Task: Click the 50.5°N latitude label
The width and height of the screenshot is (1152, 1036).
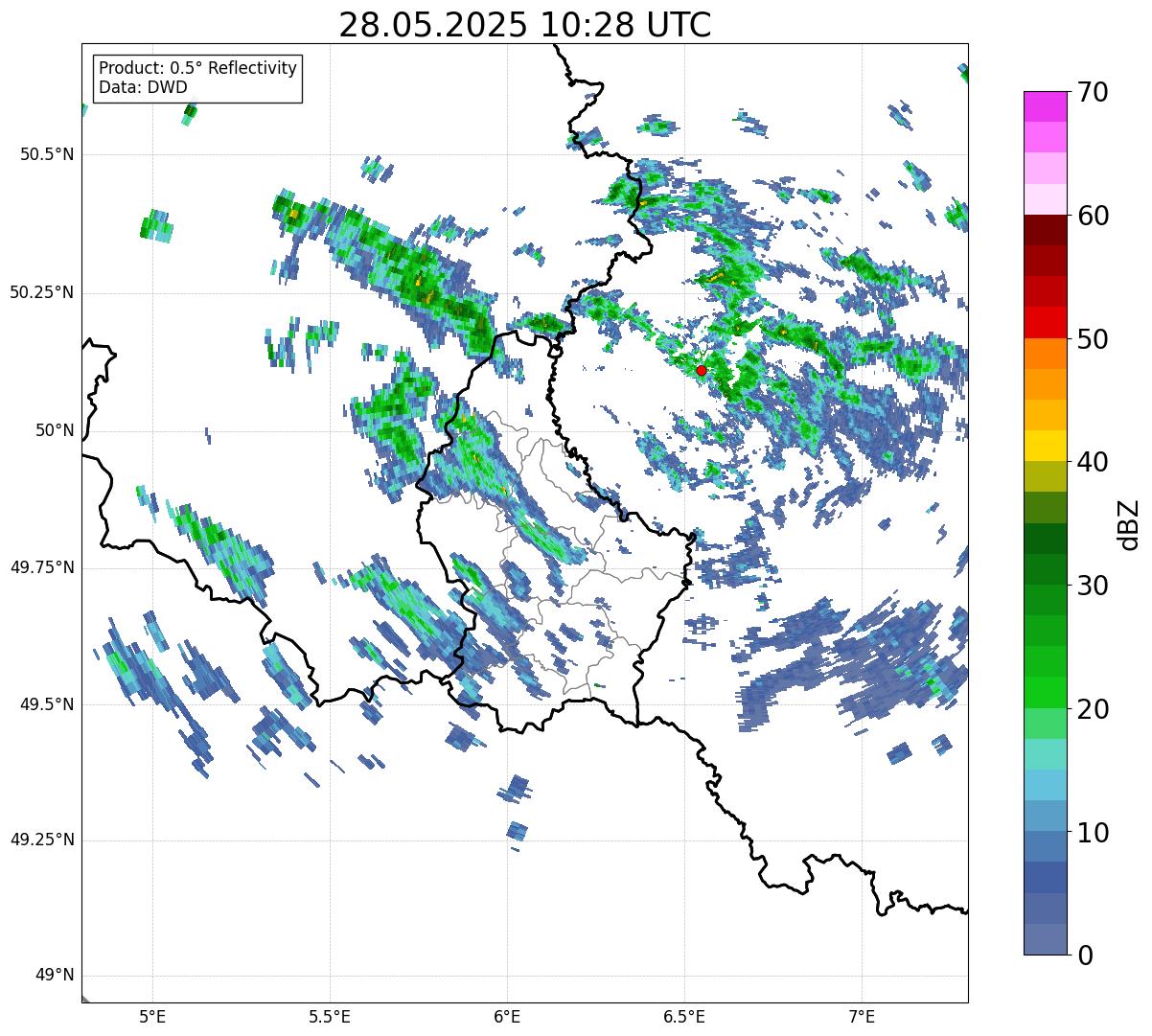Action: pyautogui.click(x=47, y=154)
